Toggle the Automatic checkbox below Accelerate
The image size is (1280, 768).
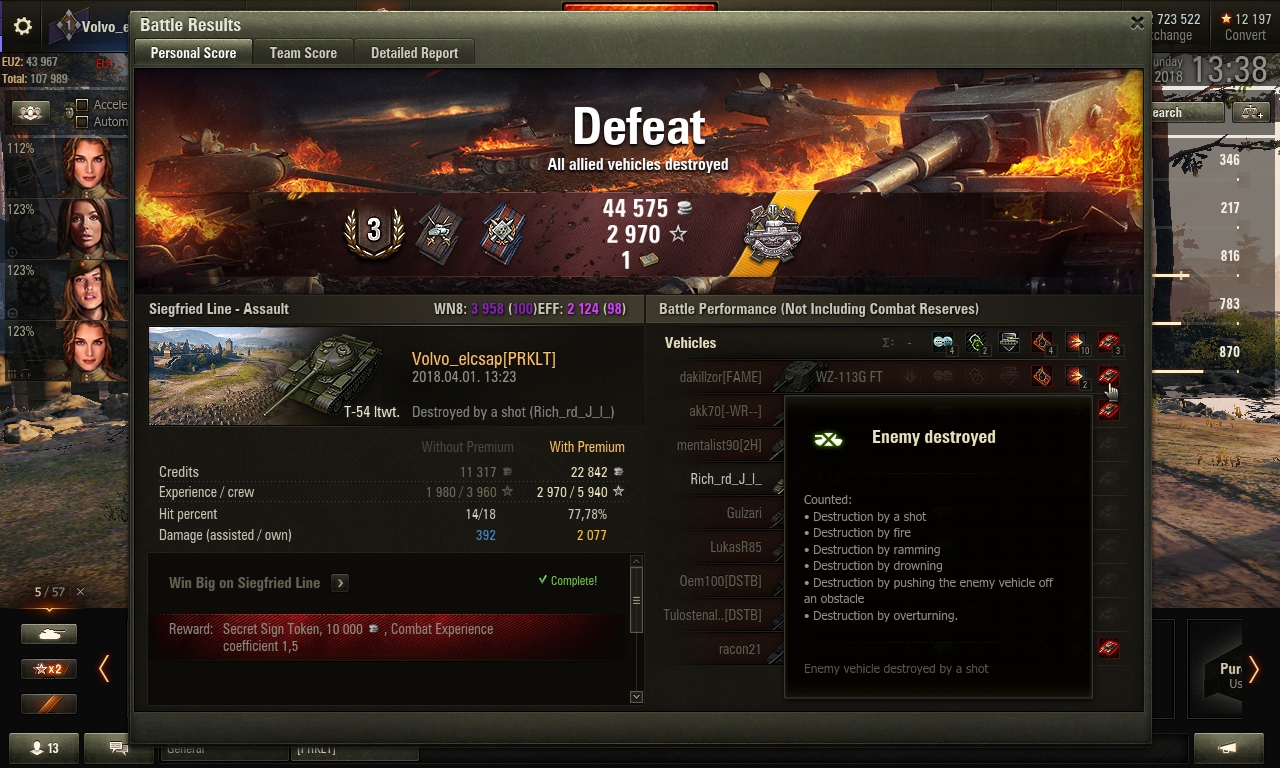pos(82,122)
